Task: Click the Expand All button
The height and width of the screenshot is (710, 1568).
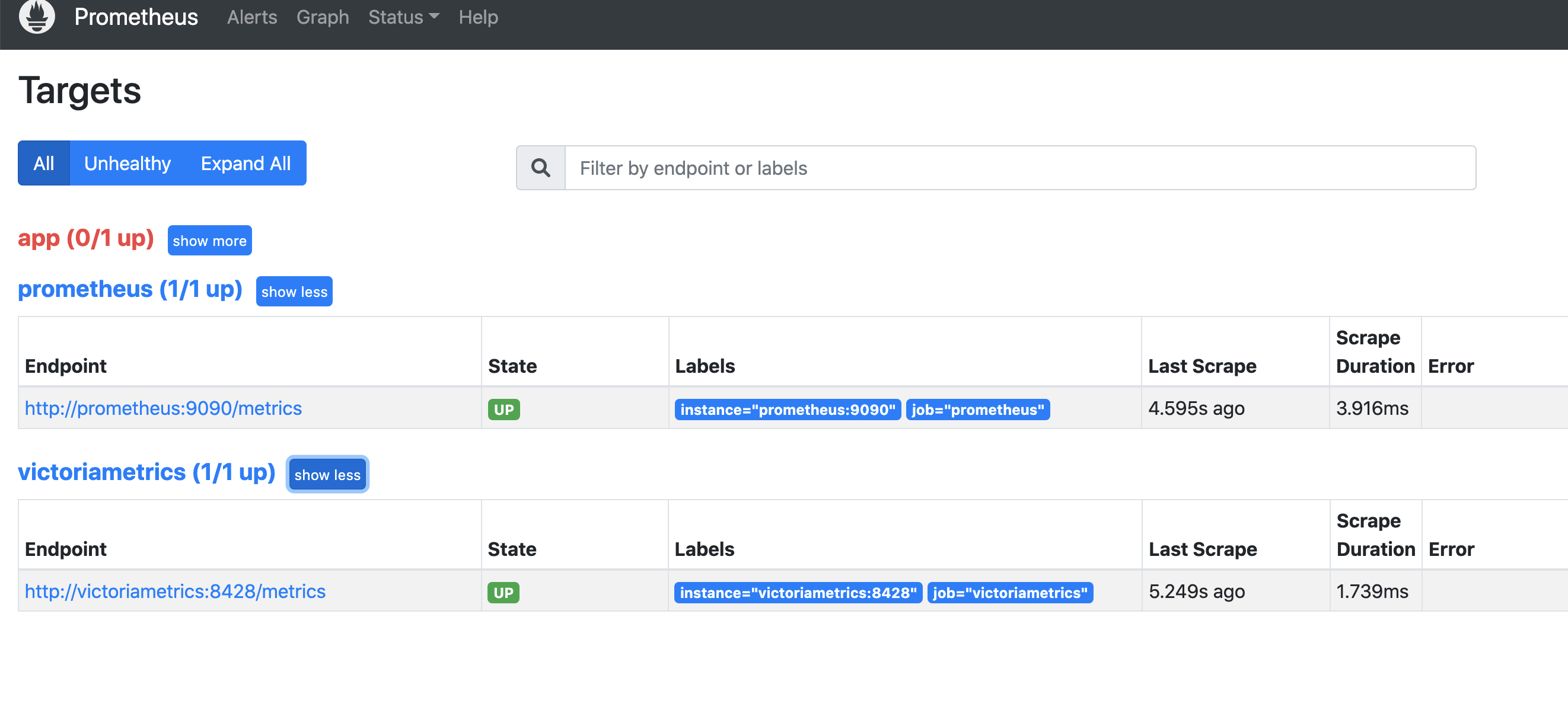Action: click(x=246, y=163)
